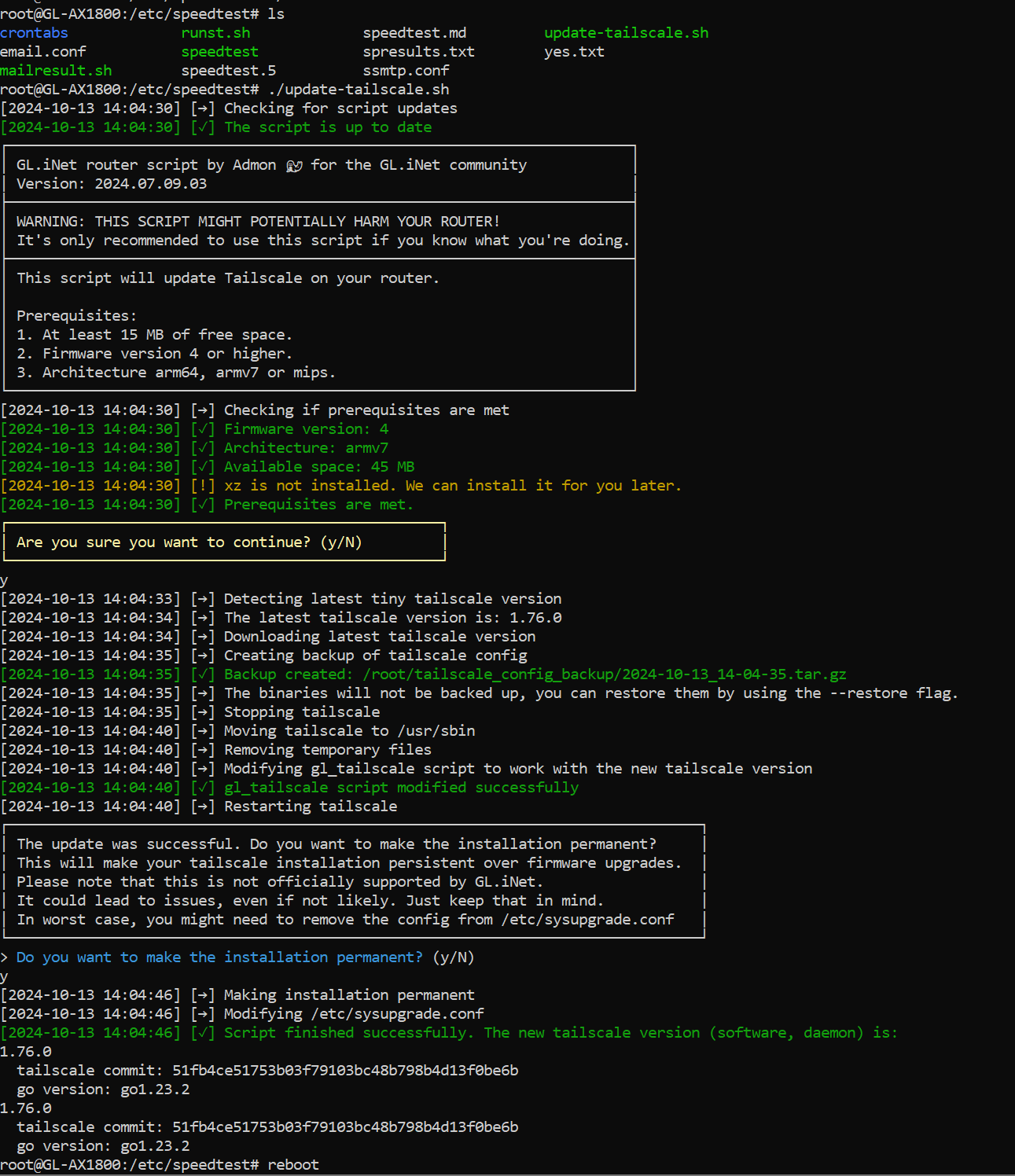
Task: Click 'It's only recommended to use this script' line
Action: pyautogui.click(x=323, y=241)
